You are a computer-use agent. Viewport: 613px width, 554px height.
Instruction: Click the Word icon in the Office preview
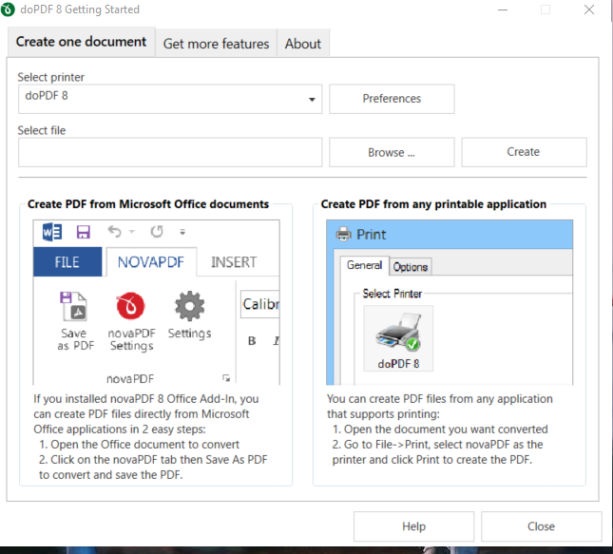point(52,232)
